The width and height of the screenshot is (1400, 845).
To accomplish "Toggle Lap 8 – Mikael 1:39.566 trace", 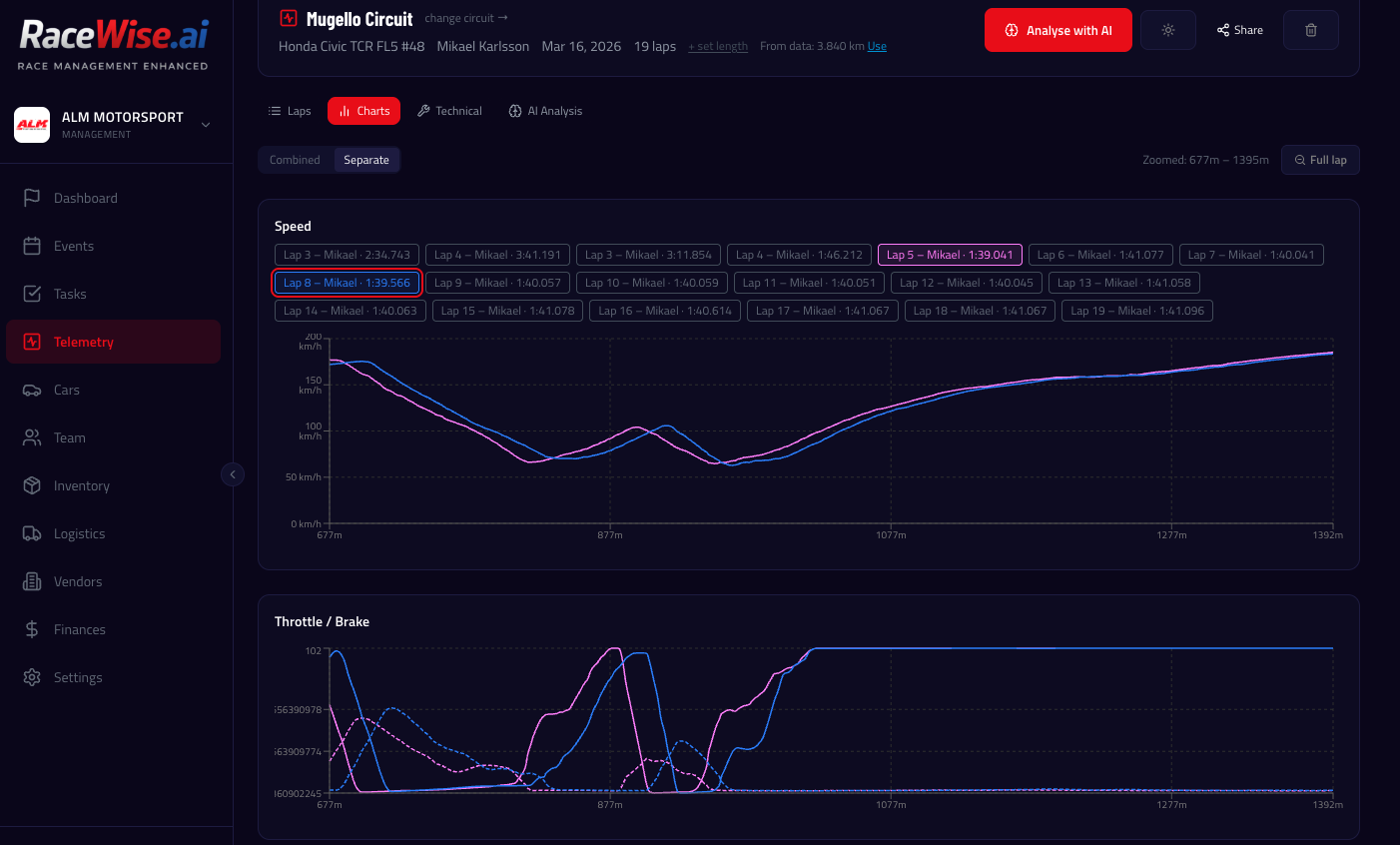I will point(347,283).
